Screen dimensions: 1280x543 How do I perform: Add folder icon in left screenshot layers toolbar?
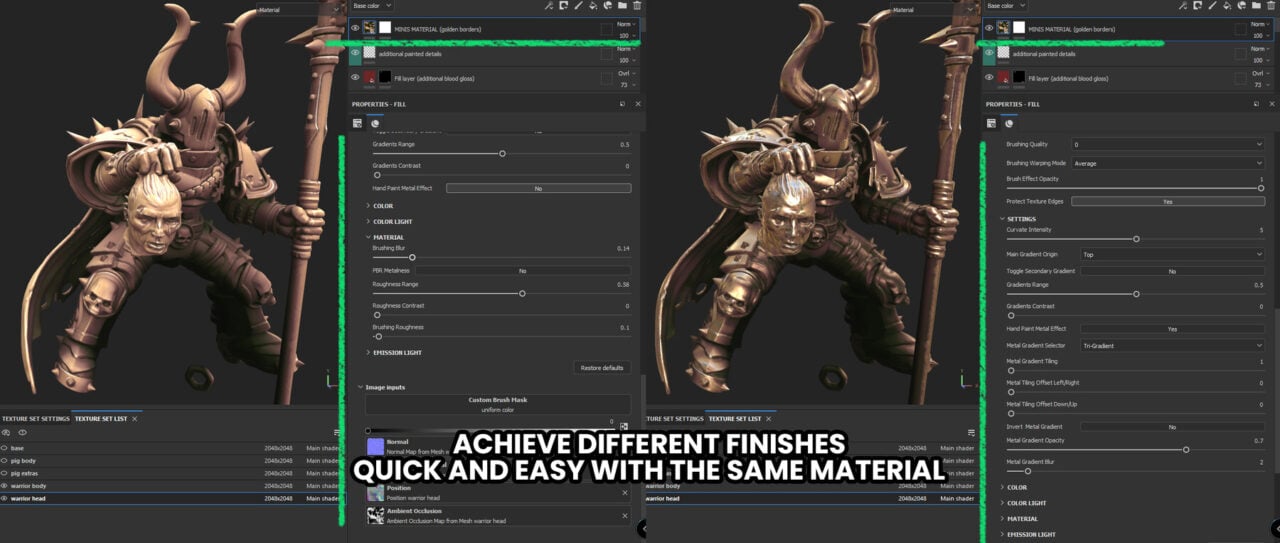click(622, 6)
